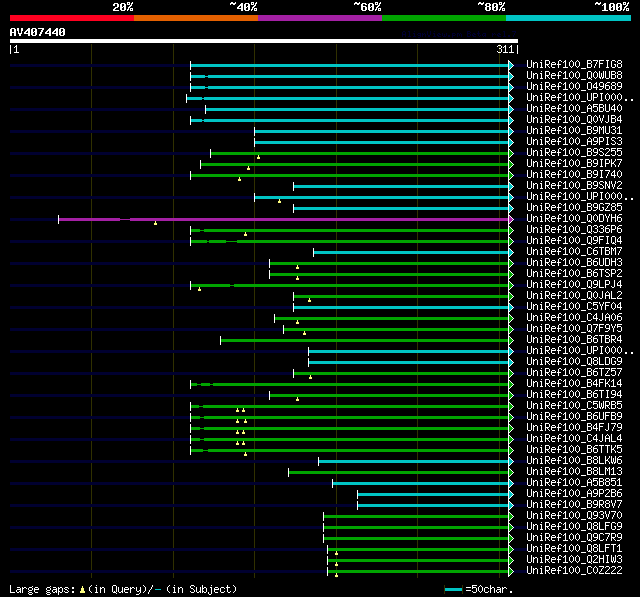The height and width of the screenshot is (597, 640).
Task: Select hit label UniRef100_B8LKW6
Action: [x=574, y=461]
